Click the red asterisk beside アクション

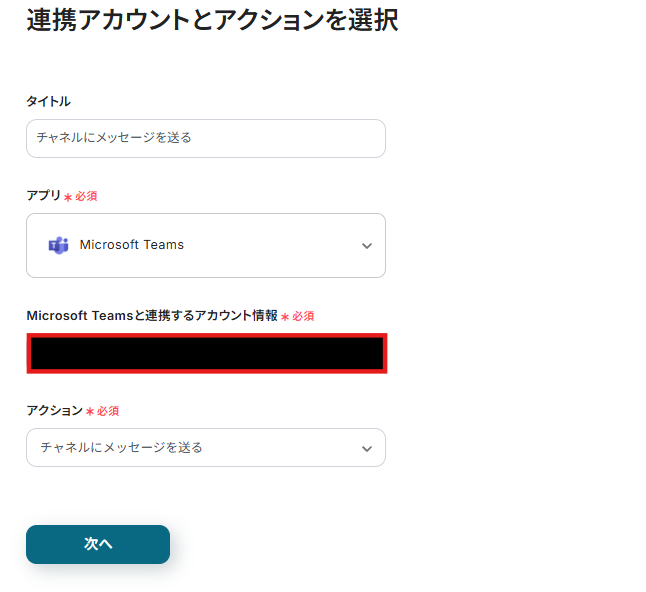(x=90, y=412)
